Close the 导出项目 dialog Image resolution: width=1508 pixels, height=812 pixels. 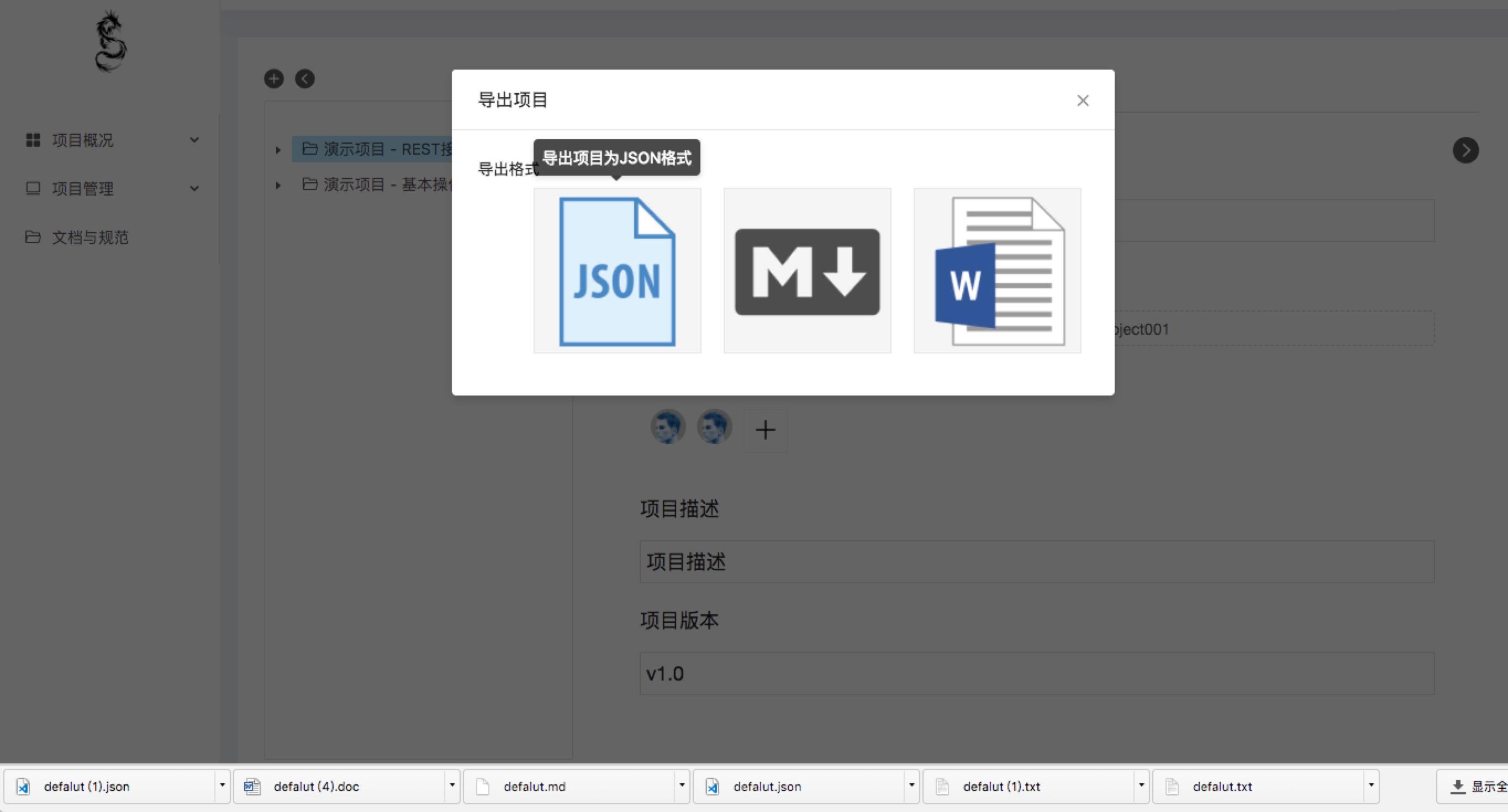(x=1083, y=101)
